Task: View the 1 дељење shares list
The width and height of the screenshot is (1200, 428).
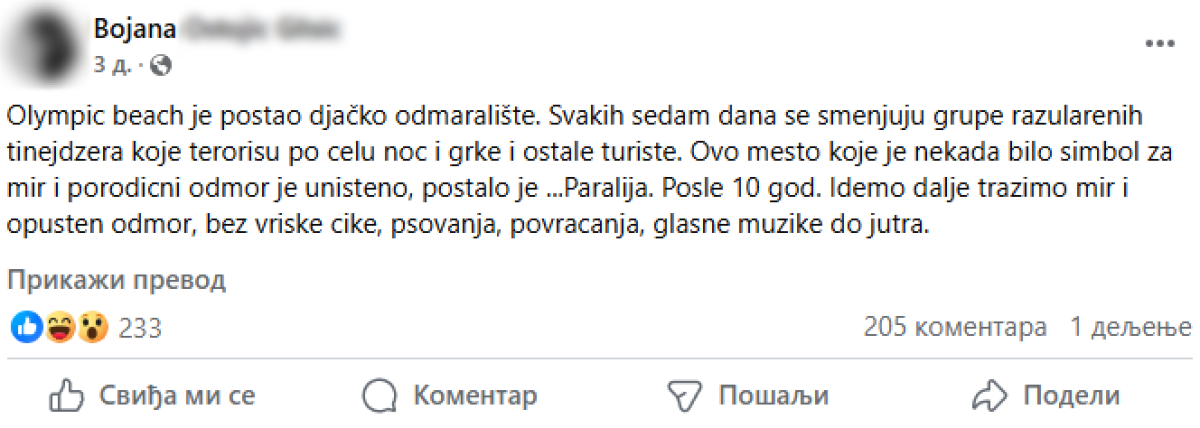Action: [x=1131, y=327]
